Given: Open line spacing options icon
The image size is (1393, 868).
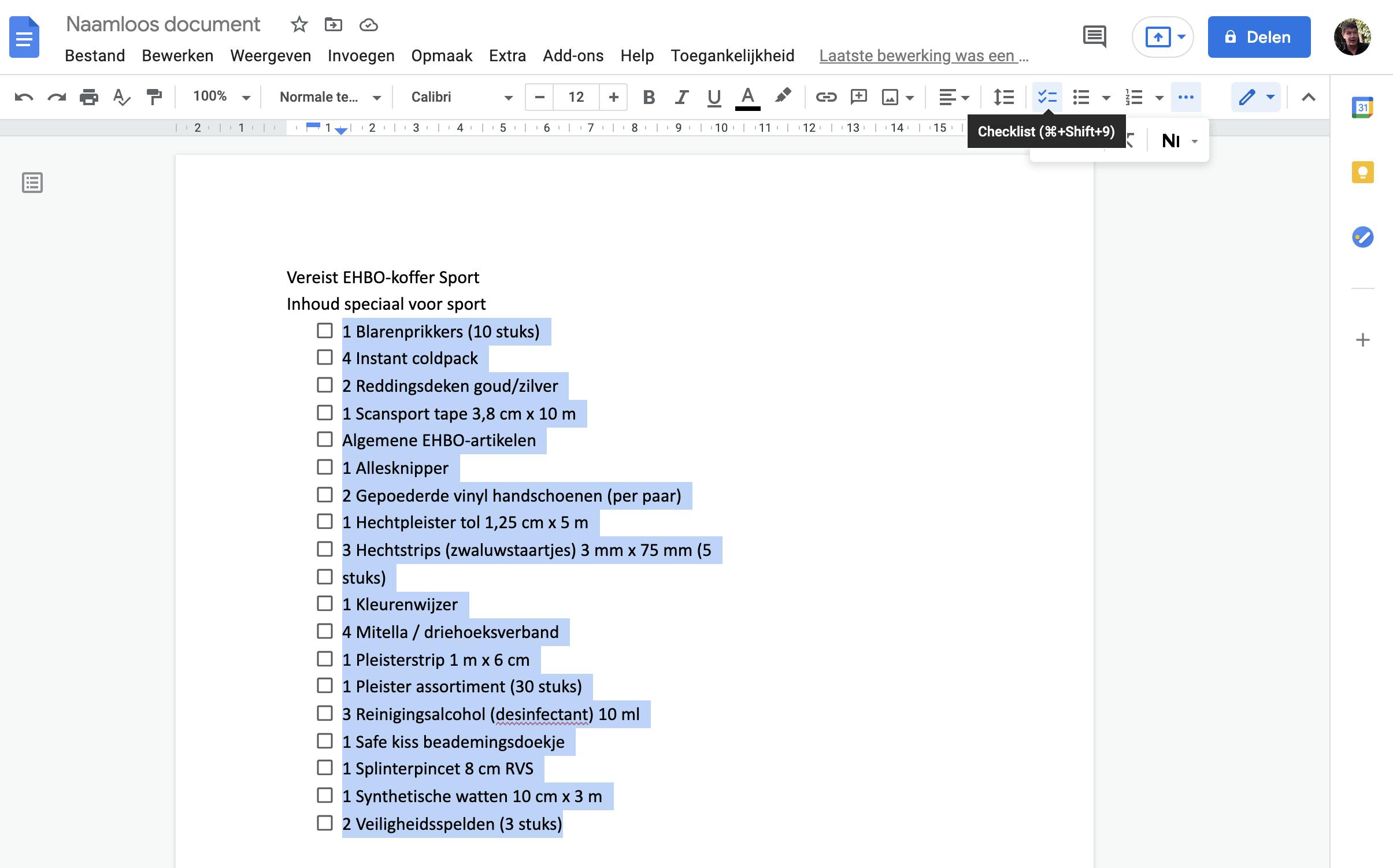Looking at the screenshot, I should click(1003, 97).
